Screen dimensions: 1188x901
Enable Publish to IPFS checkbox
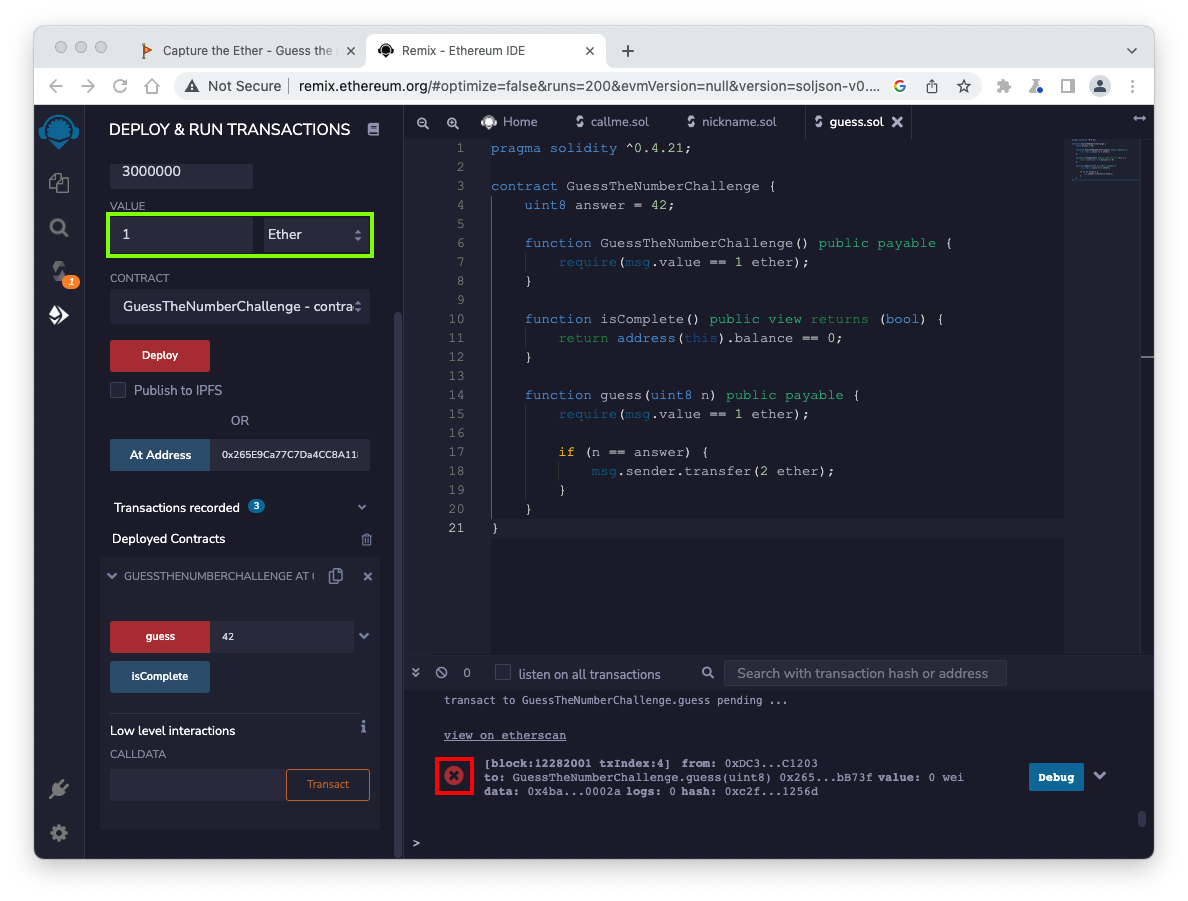118,390
